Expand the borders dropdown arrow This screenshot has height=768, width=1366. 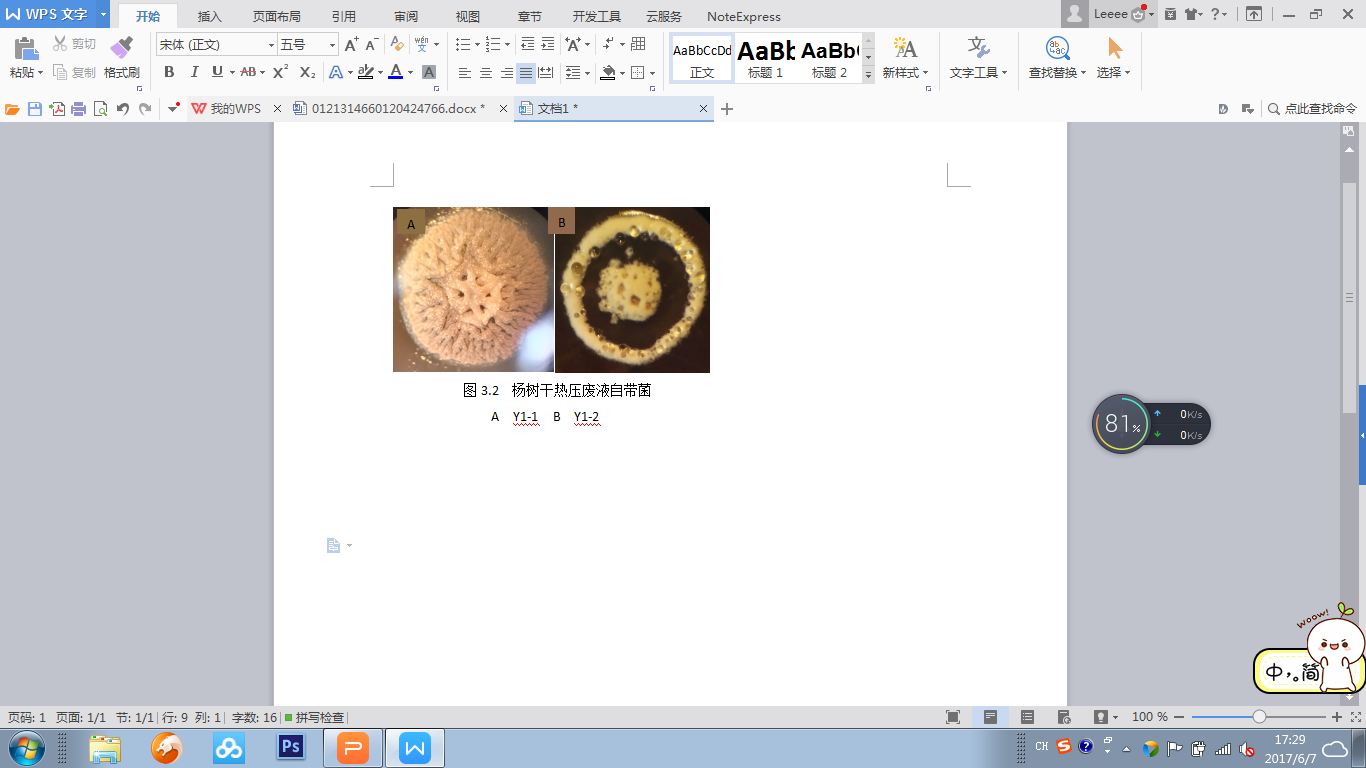652,72
